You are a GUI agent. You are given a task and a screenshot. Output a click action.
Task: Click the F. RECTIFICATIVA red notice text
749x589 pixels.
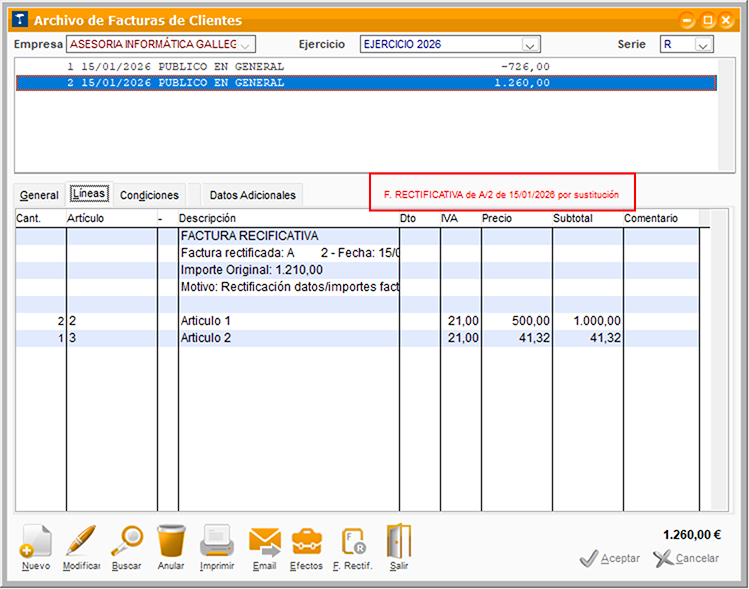501,195
